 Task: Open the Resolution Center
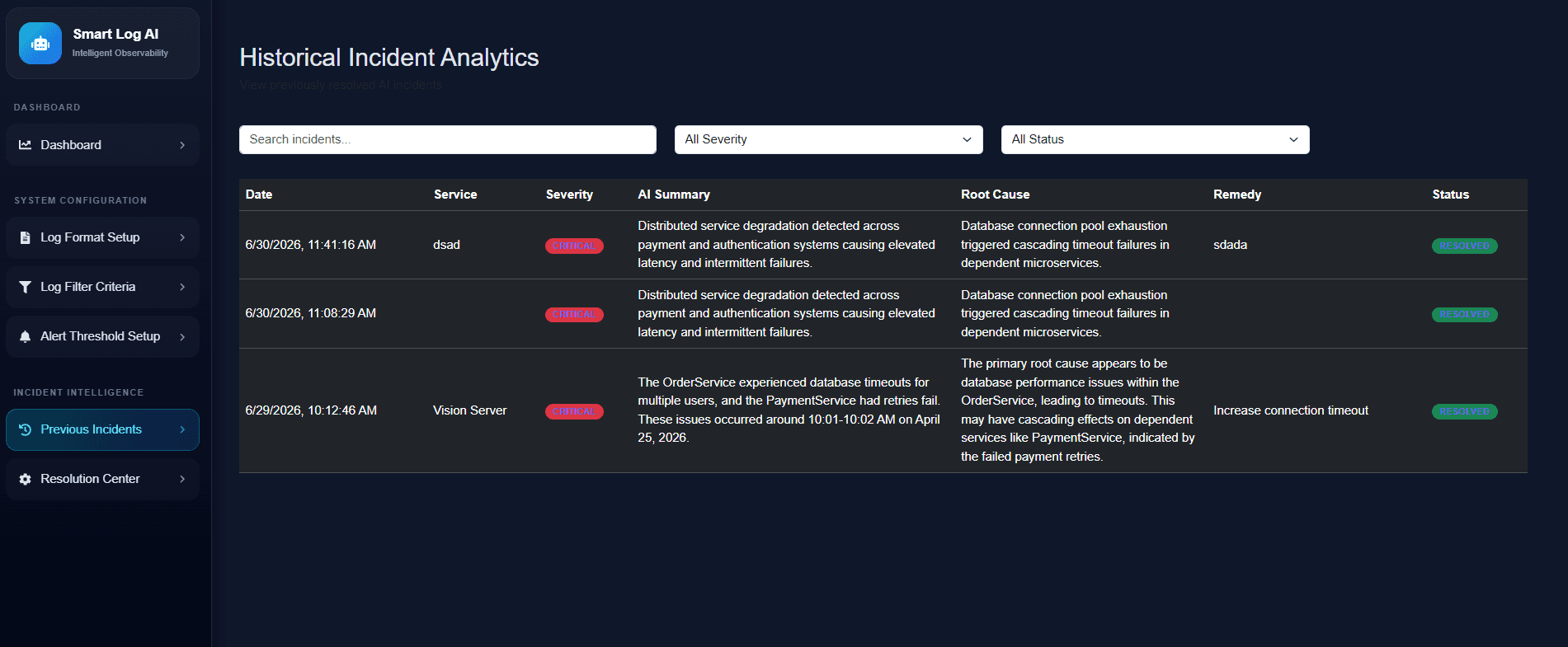tap(102, 479)
